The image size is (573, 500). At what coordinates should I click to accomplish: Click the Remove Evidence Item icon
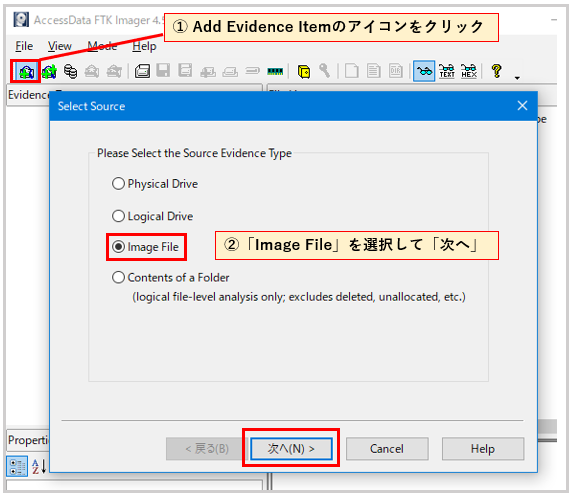coord(92,71)
